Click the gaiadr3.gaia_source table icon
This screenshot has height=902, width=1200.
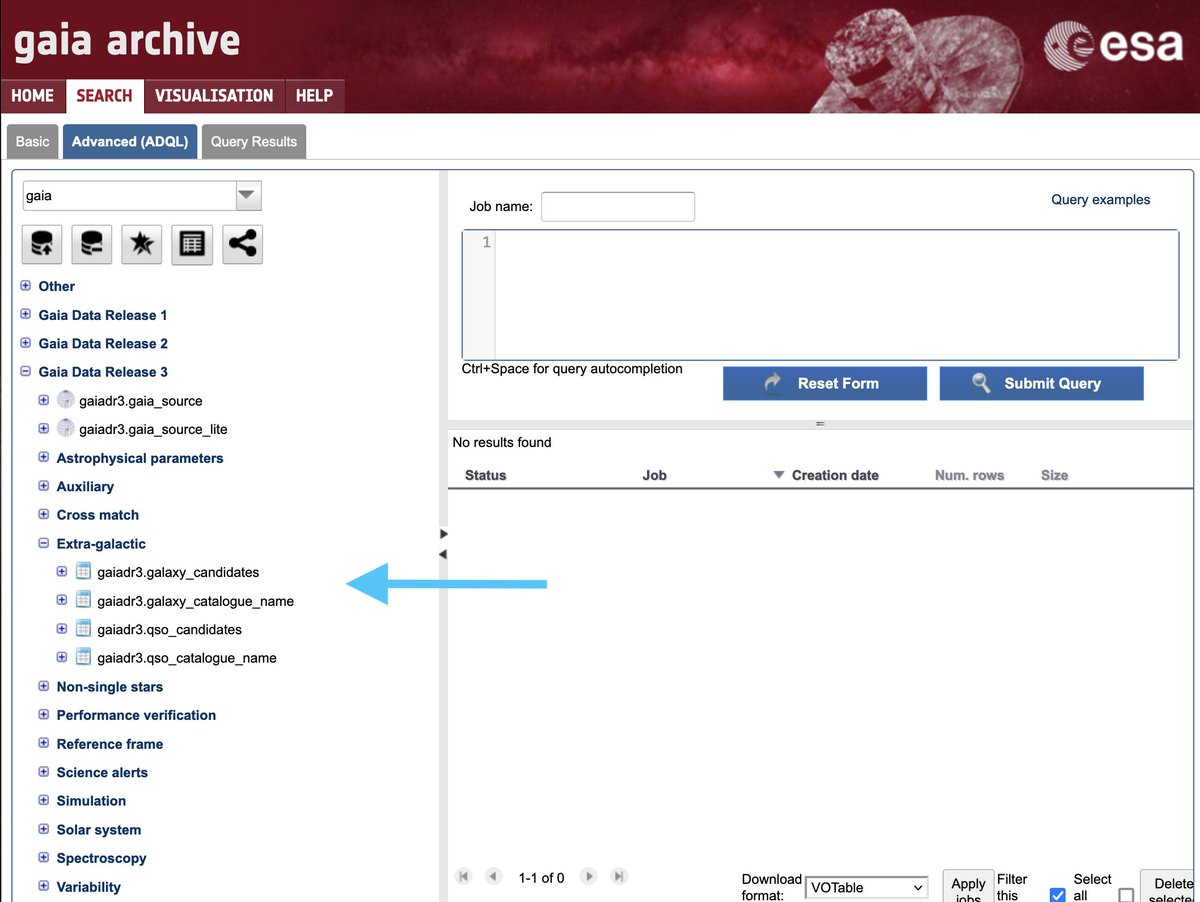pos(66,400)
